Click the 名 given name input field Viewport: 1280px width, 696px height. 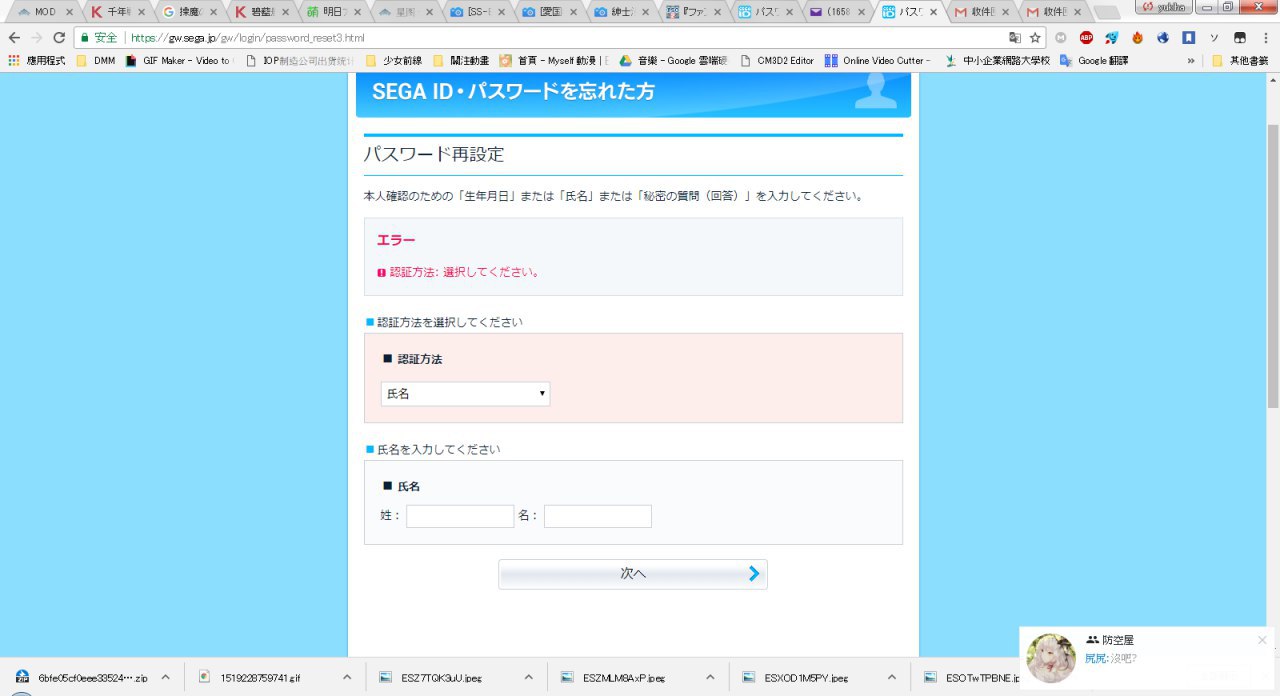coord(597,516)
